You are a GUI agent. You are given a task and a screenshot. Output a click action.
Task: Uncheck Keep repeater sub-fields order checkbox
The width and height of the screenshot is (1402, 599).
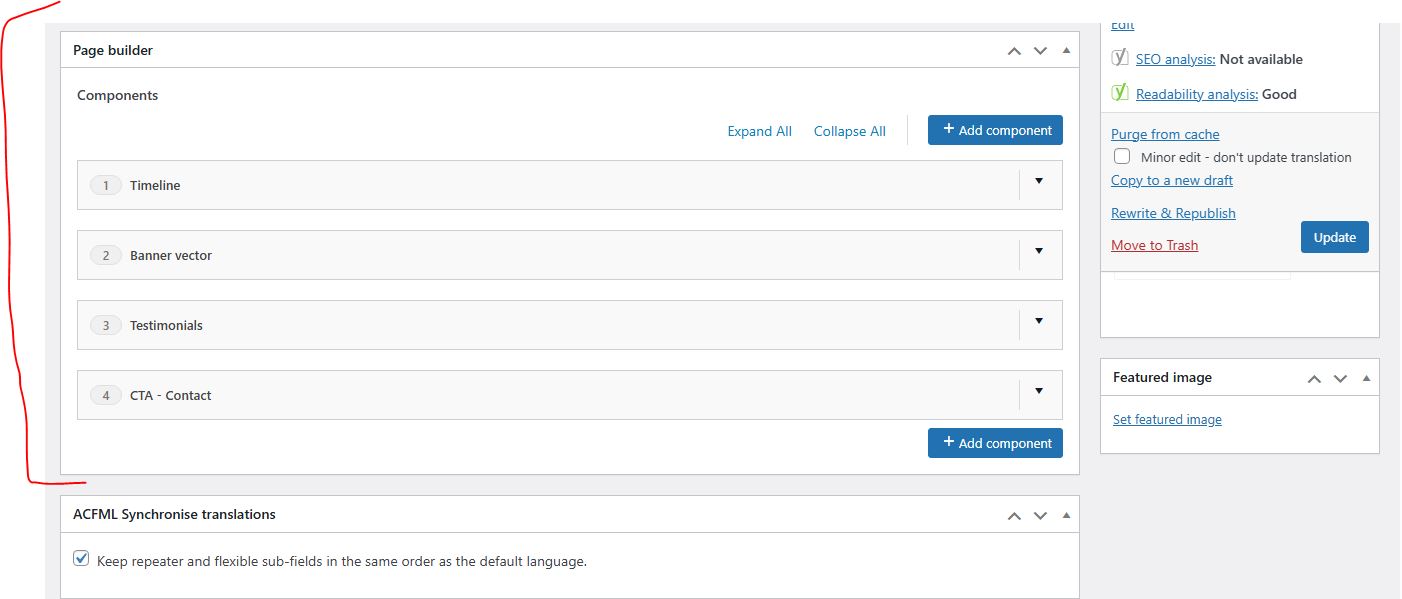point(82,559)
